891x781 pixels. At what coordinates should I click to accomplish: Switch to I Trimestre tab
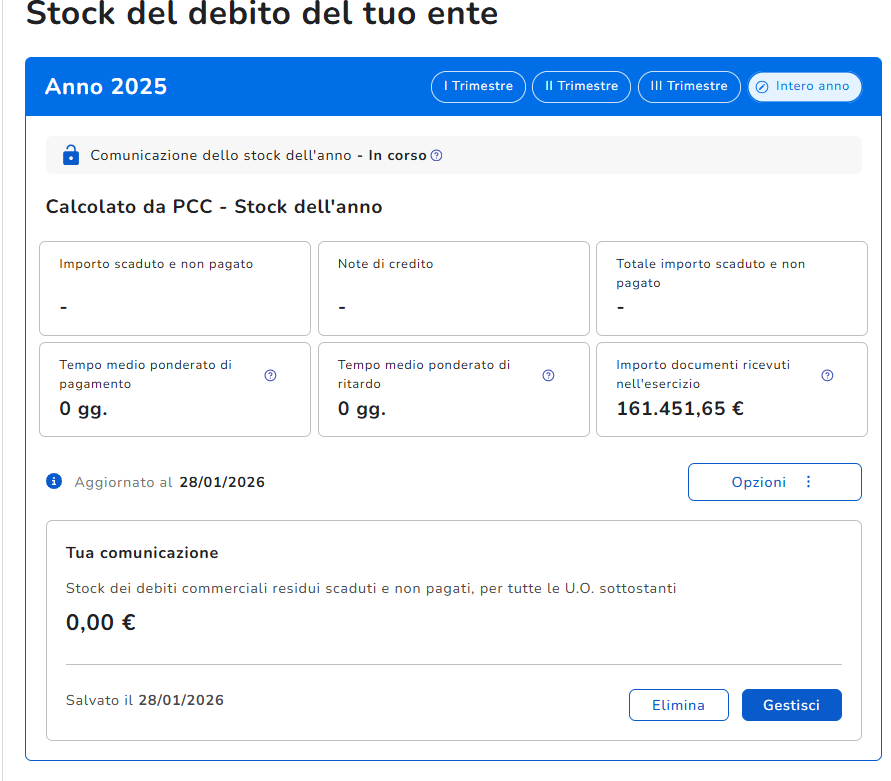pyautogui.click(x=478, y=87)
